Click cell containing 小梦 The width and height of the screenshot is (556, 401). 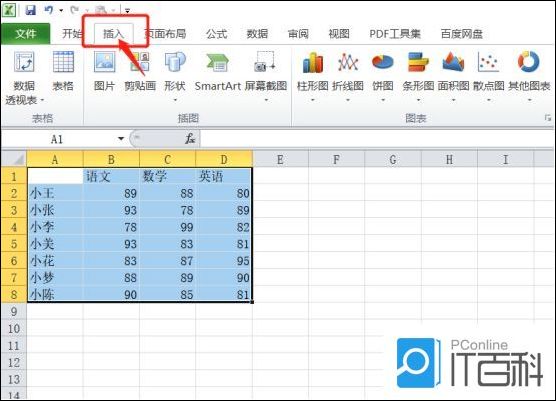pos(55,277)
